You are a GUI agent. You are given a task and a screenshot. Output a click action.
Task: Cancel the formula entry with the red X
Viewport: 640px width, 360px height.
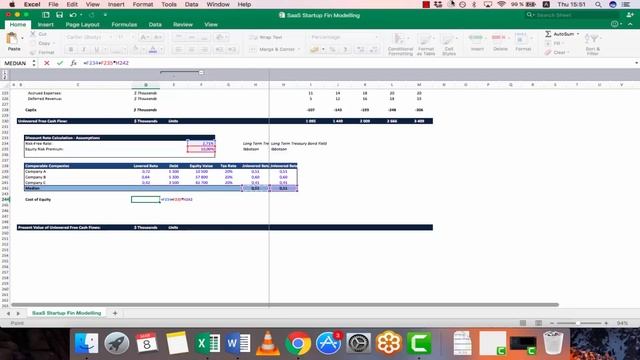[x=47, y=63]
